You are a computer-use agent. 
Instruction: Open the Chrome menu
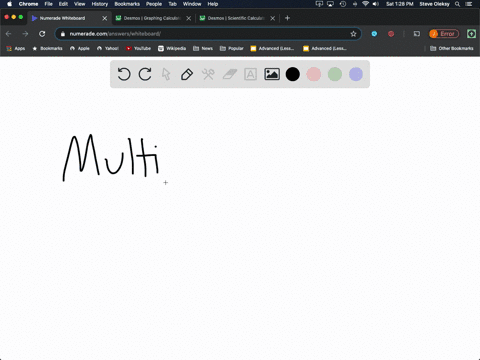(28, 4)
